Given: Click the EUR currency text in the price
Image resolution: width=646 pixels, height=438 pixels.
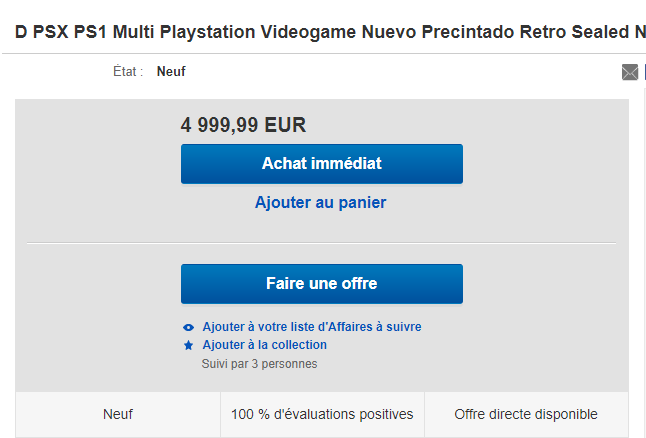Looking at the screenshot, I should click(285, 125).
